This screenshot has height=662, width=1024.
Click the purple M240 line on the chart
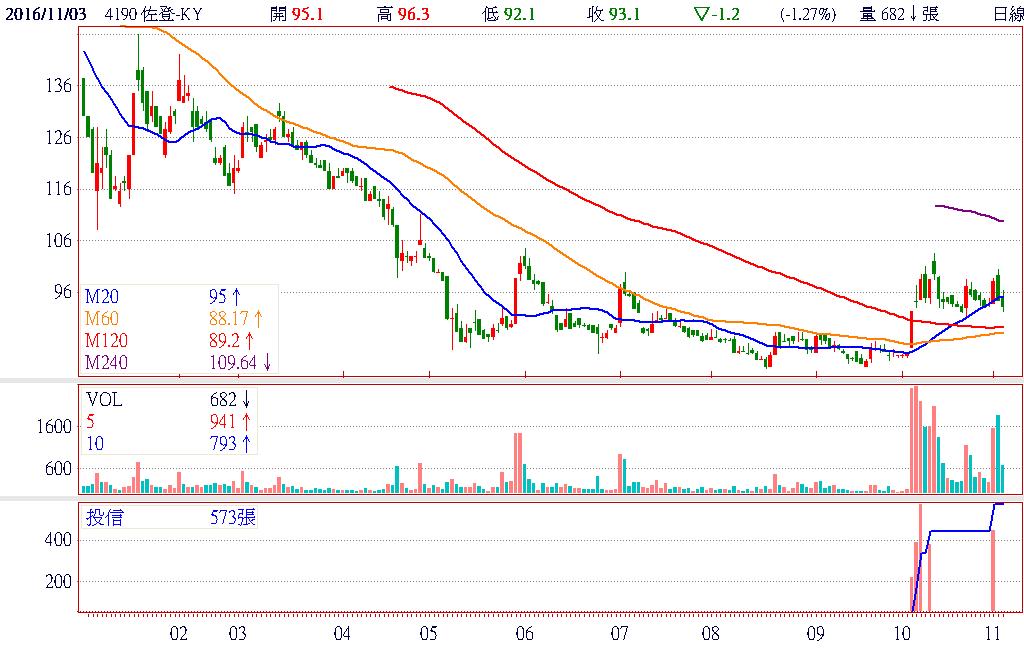(x=968, y=212)
